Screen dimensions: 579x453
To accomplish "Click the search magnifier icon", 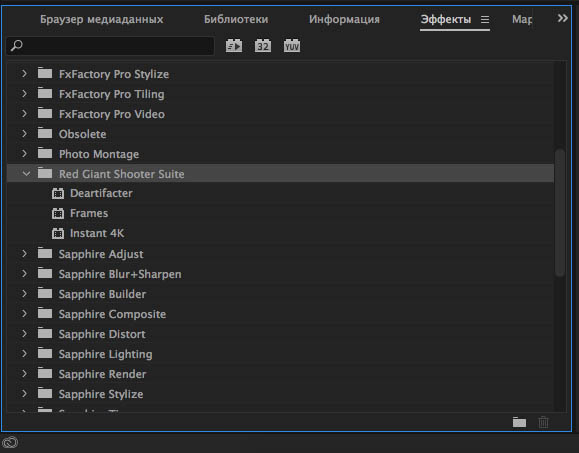I will click(x=17, y=46).
